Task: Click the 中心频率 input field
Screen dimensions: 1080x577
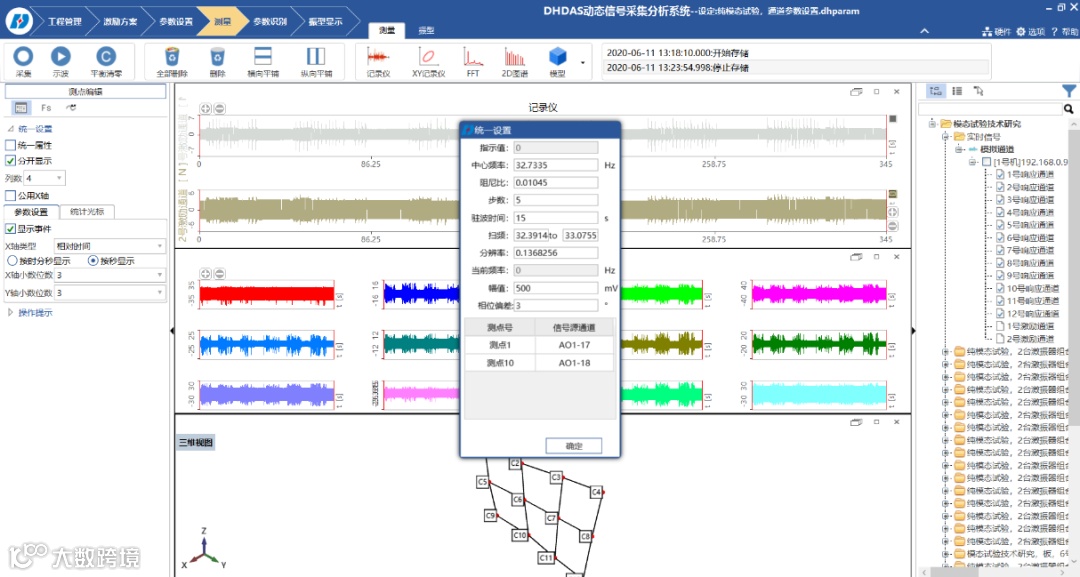Action: pyautogui.click(x=556, y=165)
